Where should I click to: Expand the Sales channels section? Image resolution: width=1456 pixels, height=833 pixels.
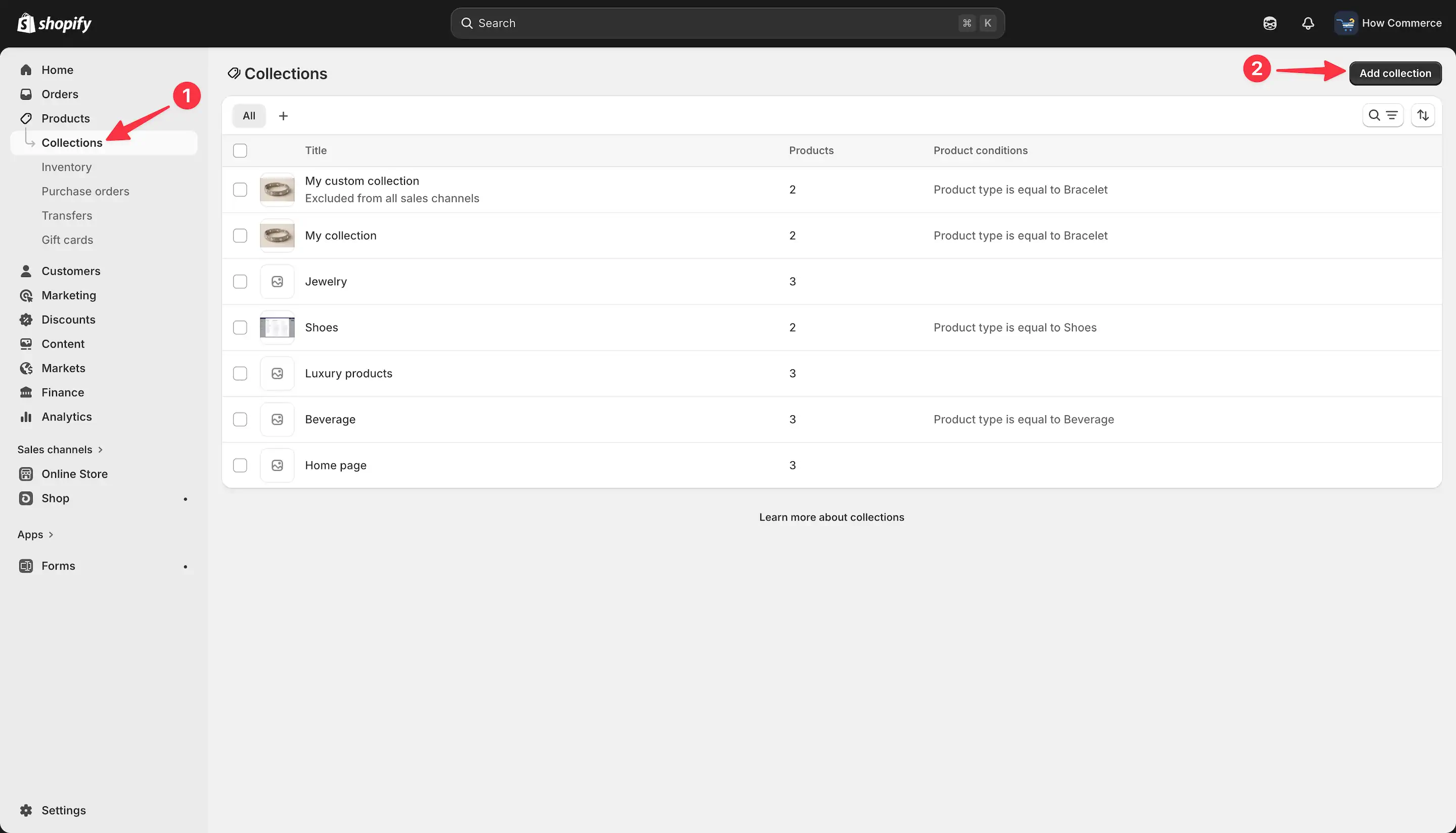coord(60,450)
